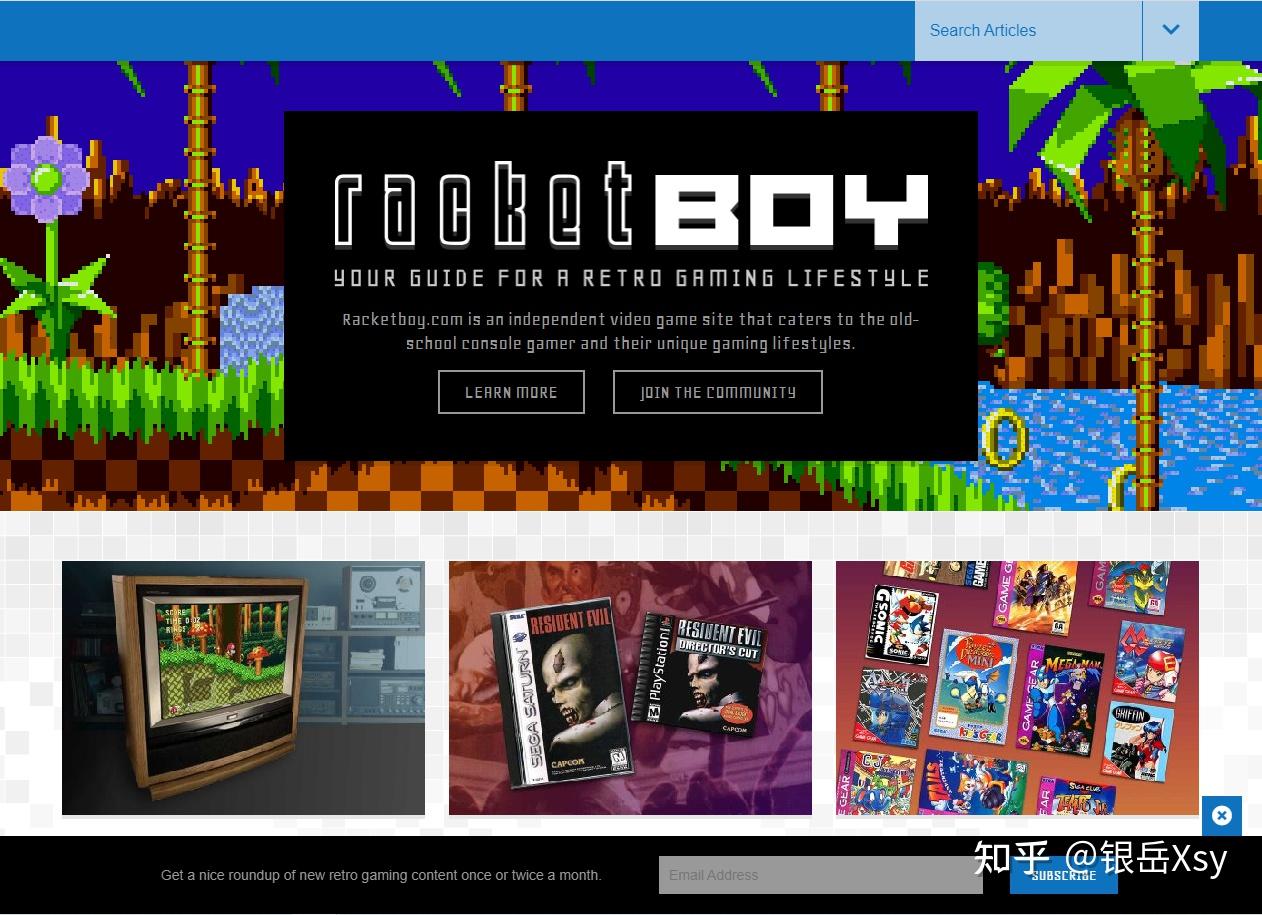Open the CRT television article thumbnail
This screenshot has width=1262, height=915.
[243, 688]
